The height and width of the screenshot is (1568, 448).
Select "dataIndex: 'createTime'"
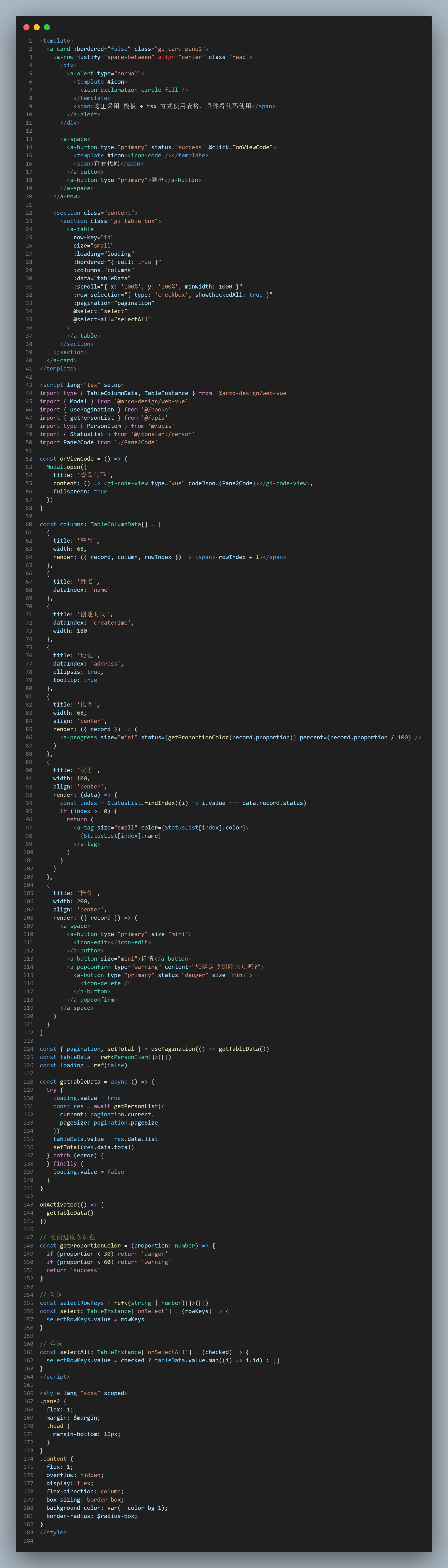point(94,623)
